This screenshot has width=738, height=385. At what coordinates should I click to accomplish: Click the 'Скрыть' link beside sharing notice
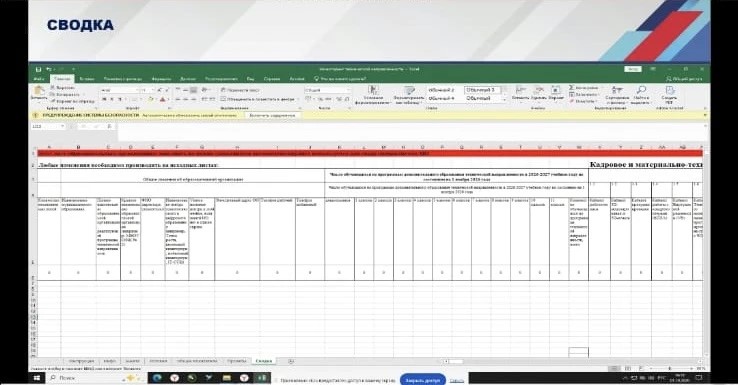pyautogui.click(x=457, y=380)
